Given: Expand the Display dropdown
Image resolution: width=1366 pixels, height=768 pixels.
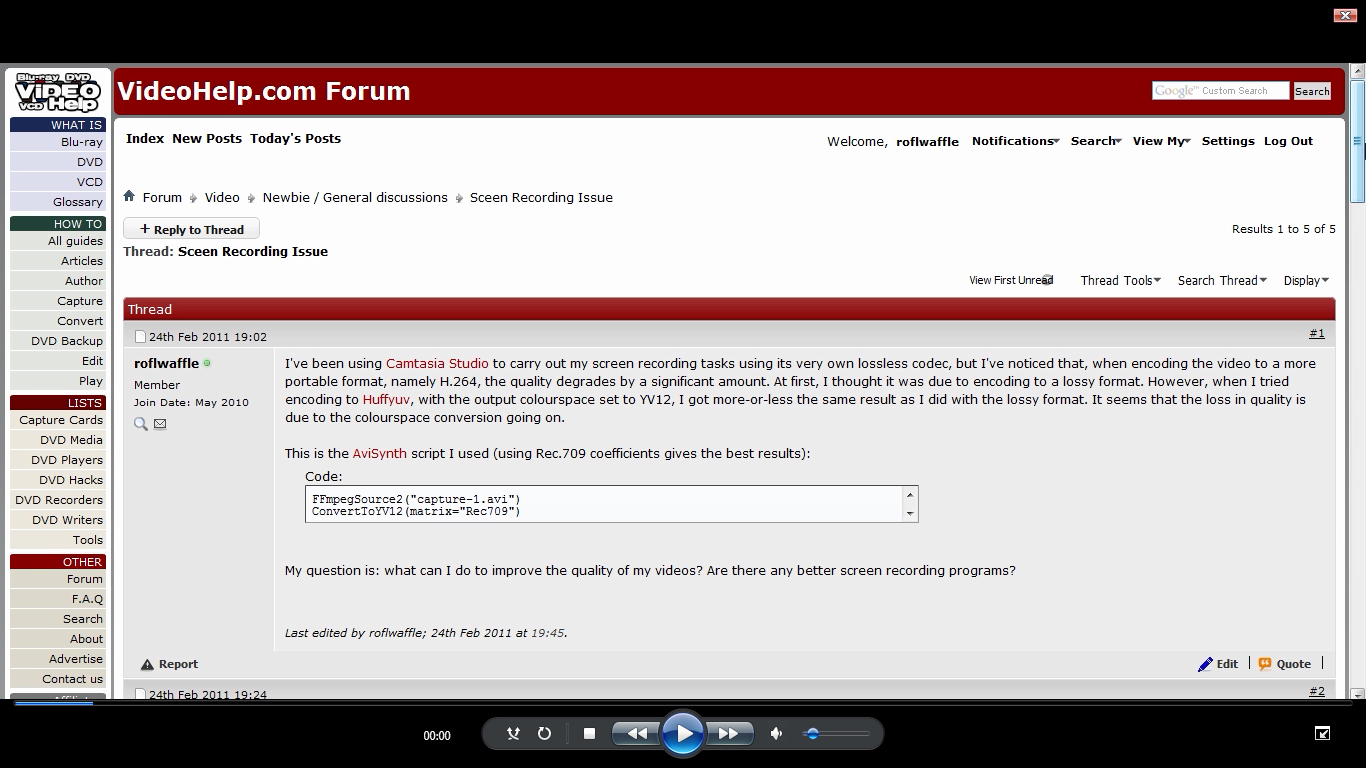Looking at the screenshot, I should click(x=1306, y=280).
